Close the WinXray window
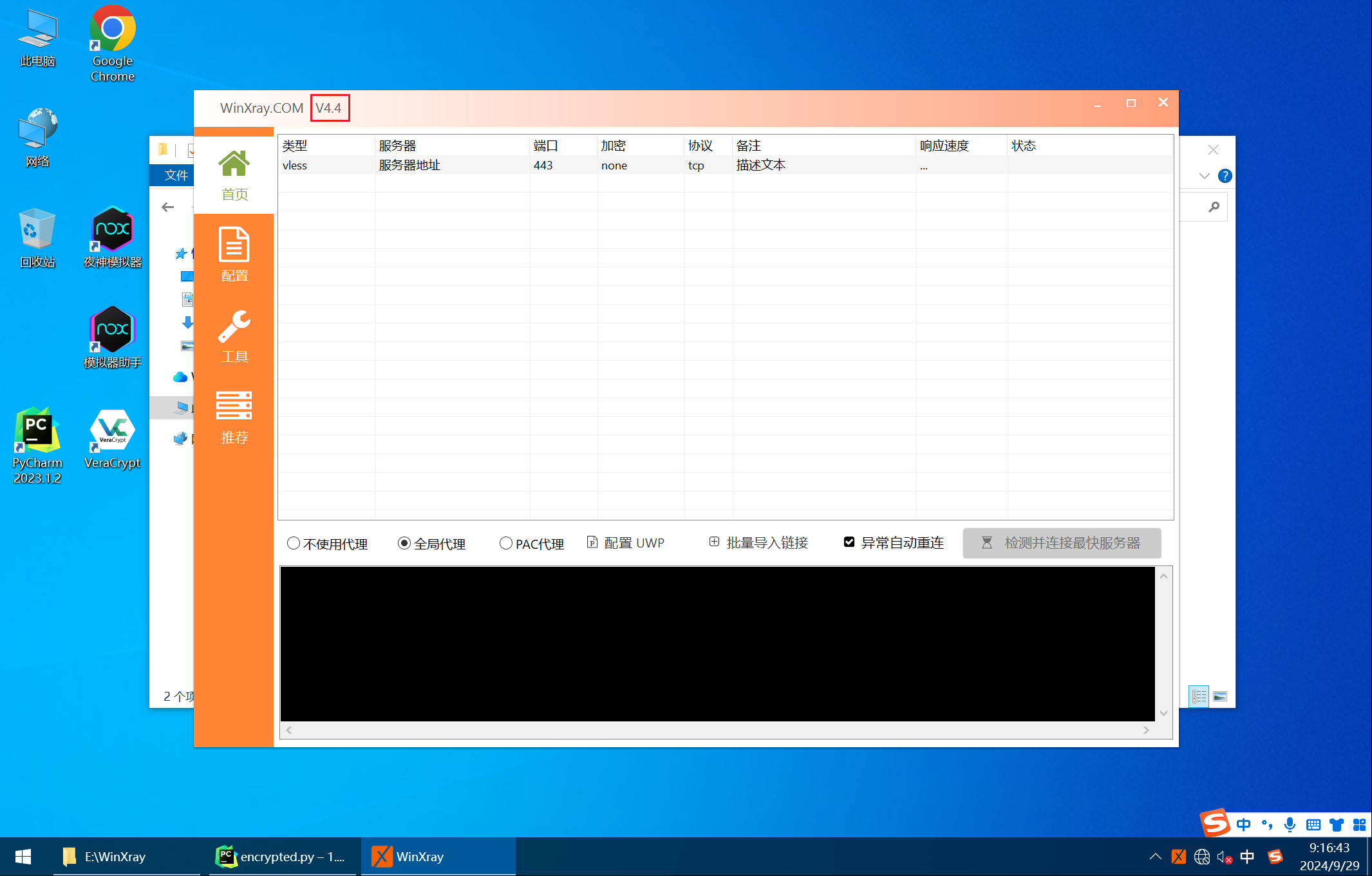This screenshot has height=876, width=1372. [x=1163, y=102]
